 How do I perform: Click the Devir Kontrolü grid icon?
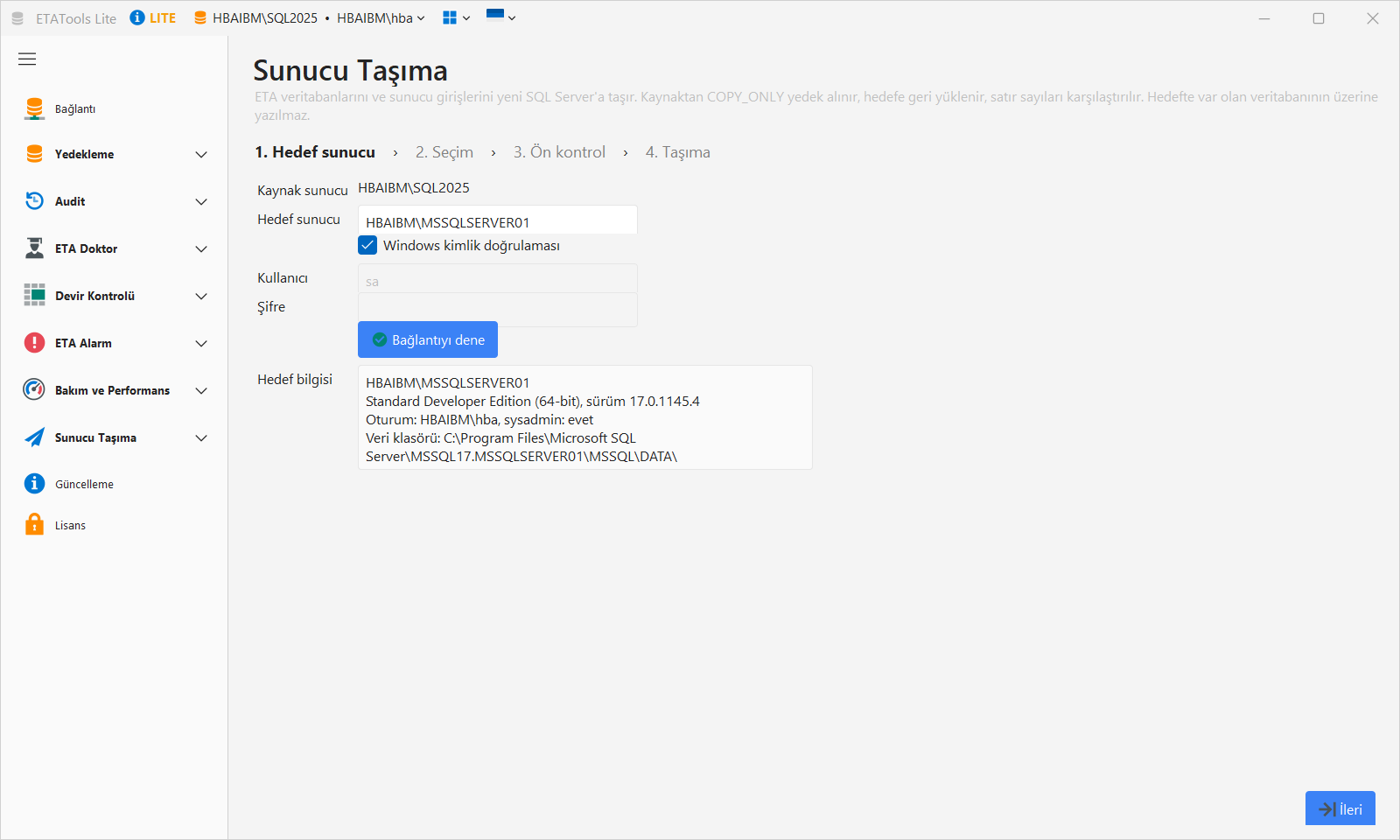pos(34,295)
